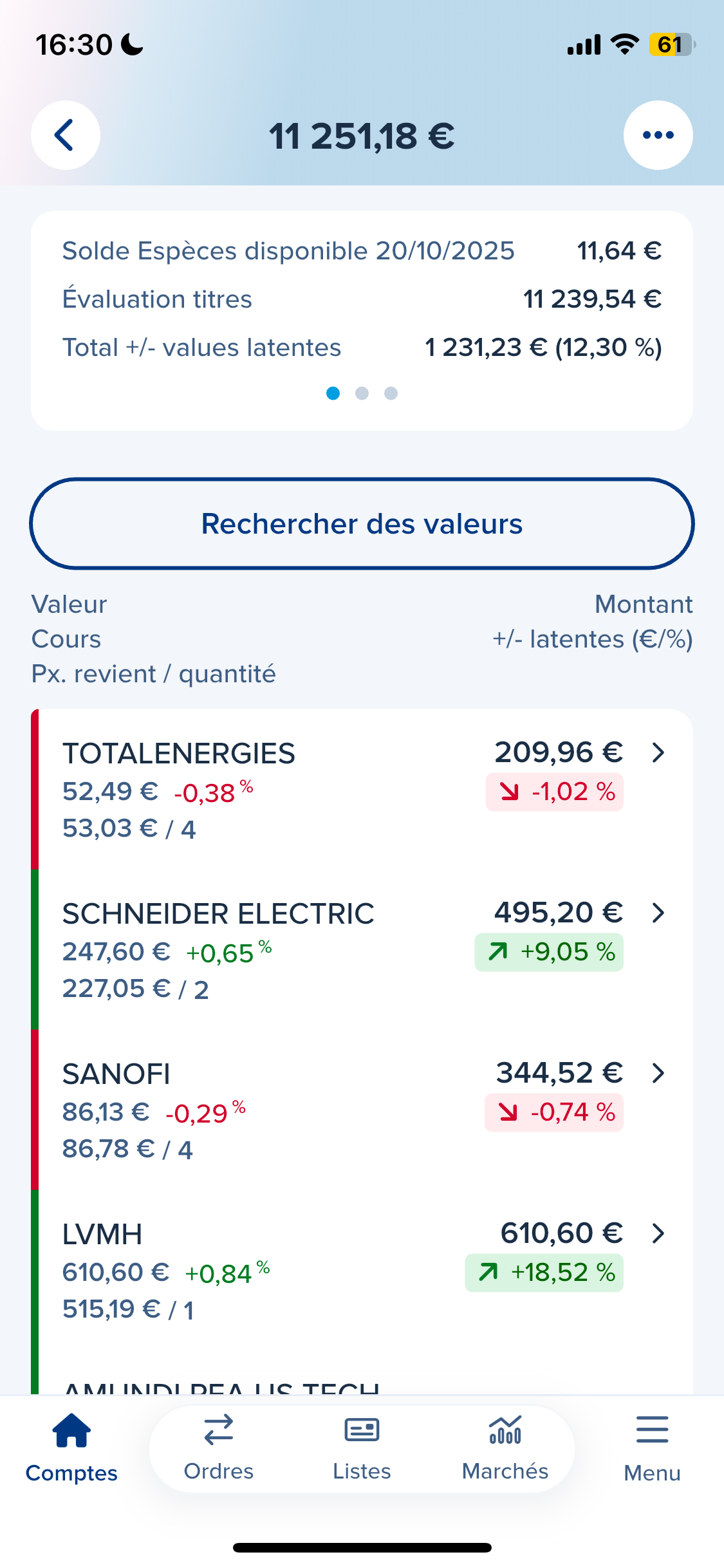Expand Sanofi position details chevron
The image size is (724, 1568).
(658, 1073)
